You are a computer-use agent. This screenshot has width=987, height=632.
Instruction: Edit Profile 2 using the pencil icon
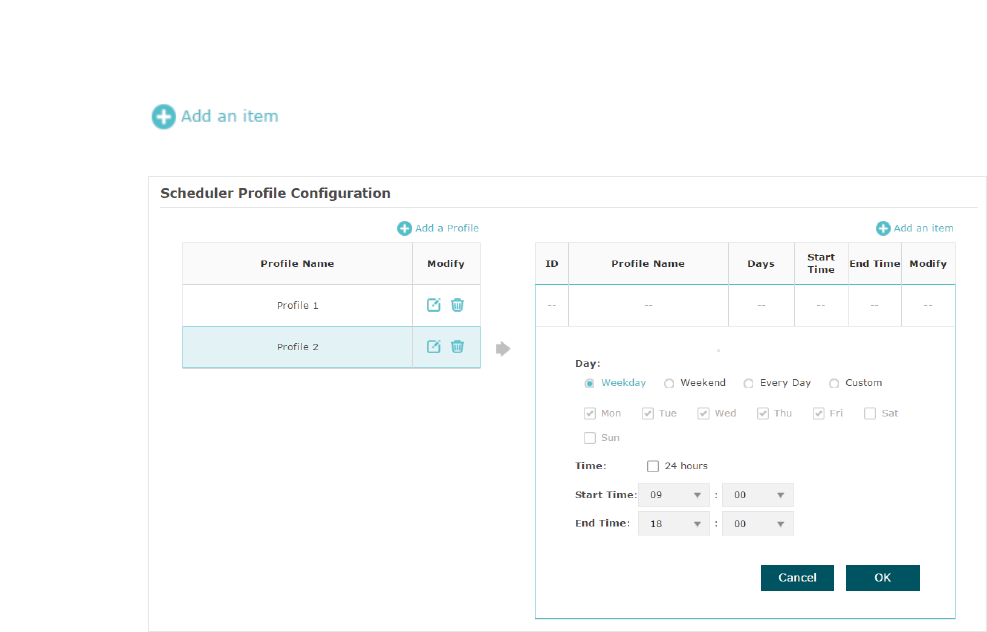pos(434,347)
